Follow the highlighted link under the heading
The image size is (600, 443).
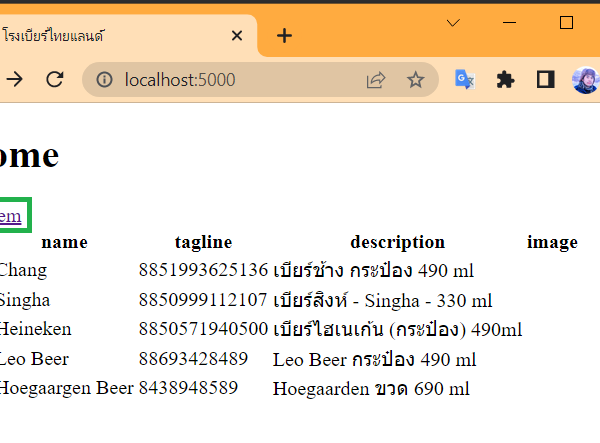click(10, 216)
